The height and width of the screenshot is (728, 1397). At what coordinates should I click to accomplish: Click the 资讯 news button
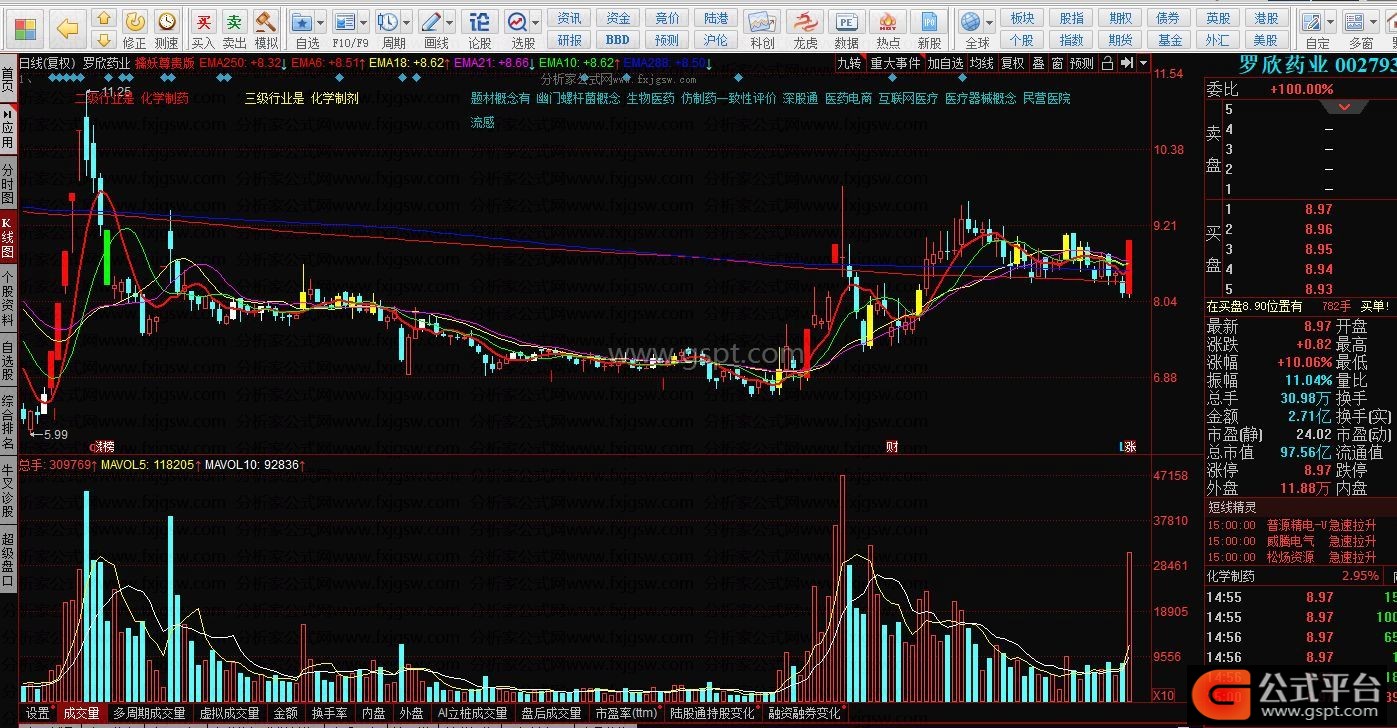click(x=570, y=18)
